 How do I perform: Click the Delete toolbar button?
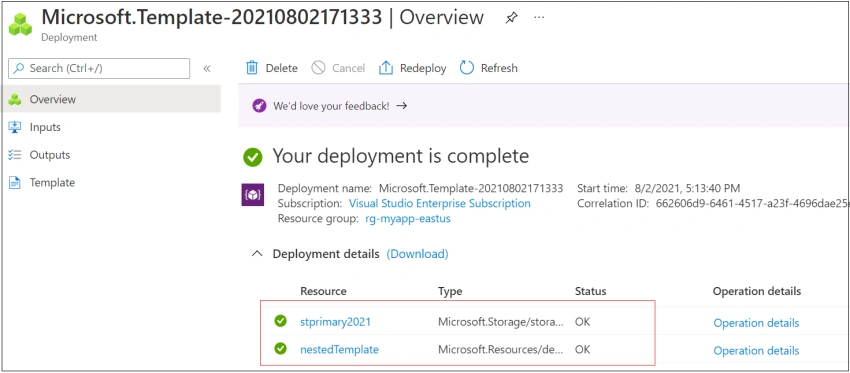click(272, 68)
